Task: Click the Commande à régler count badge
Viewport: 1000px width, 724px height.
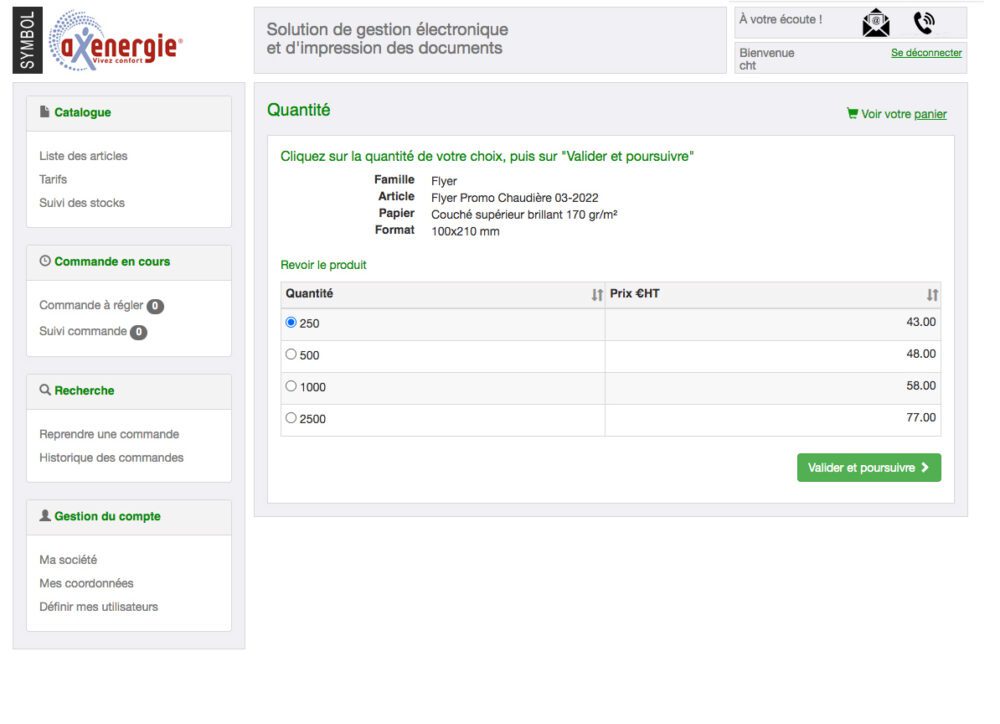Action: [155, 306]
